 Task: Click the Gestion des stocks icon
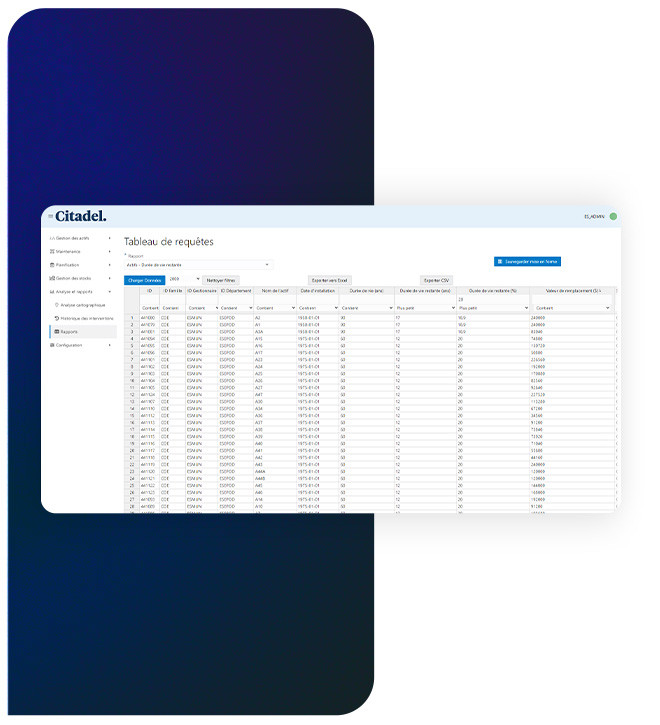51,278
